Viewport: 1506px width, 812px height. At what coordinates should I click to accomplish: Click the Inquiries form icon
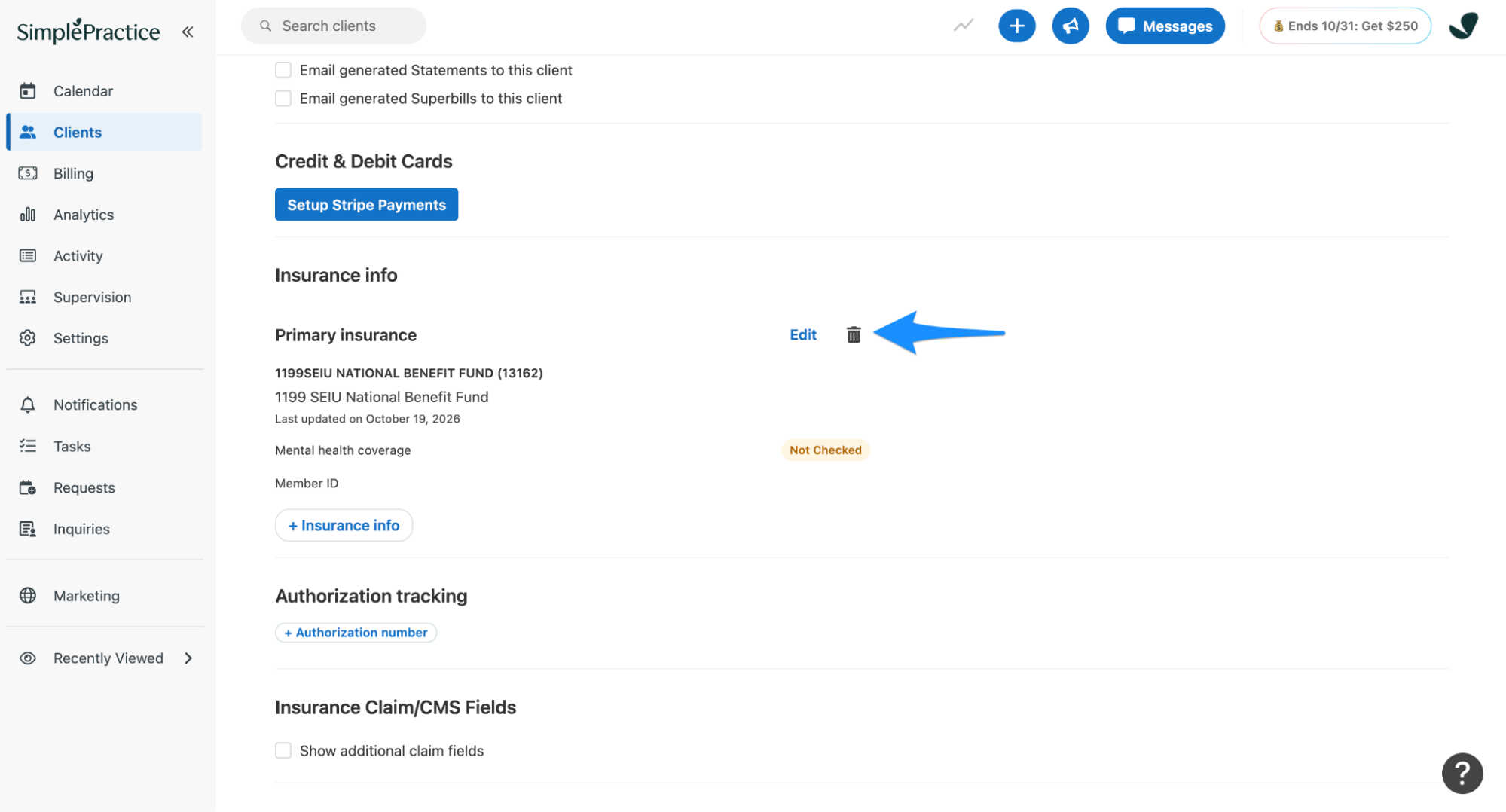[28, 530]
